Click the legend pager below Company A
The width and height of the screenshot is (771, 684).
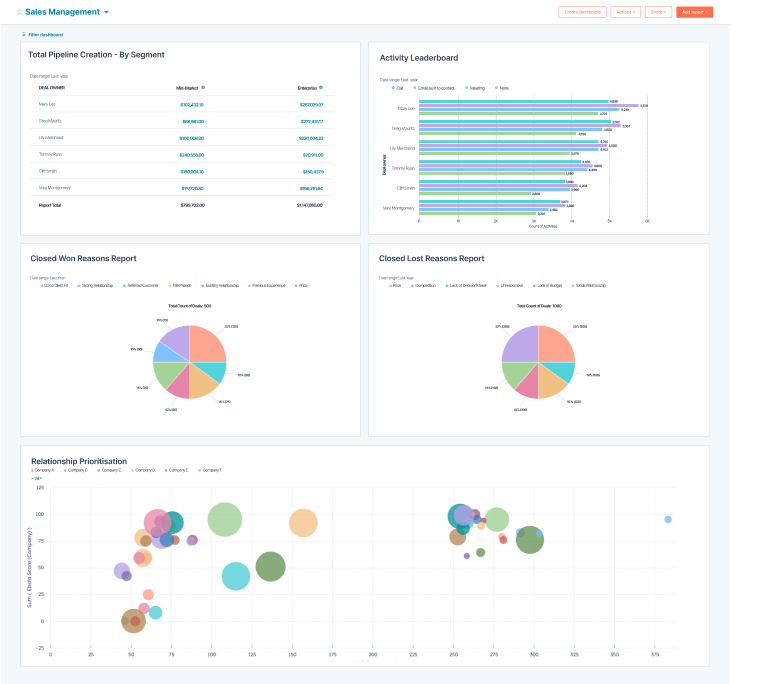point(37,478)
